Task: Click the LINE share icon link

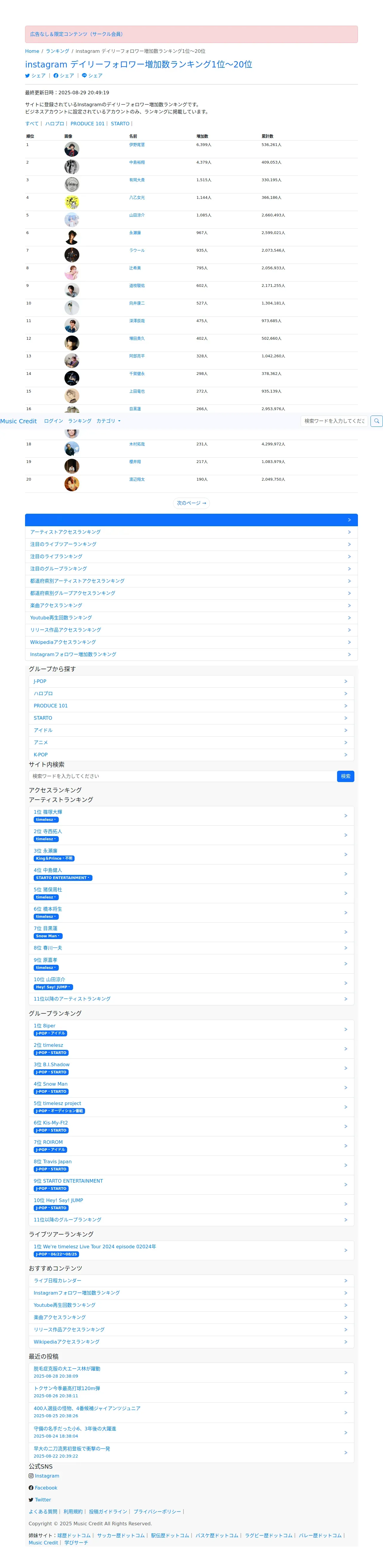Action: 92,76
